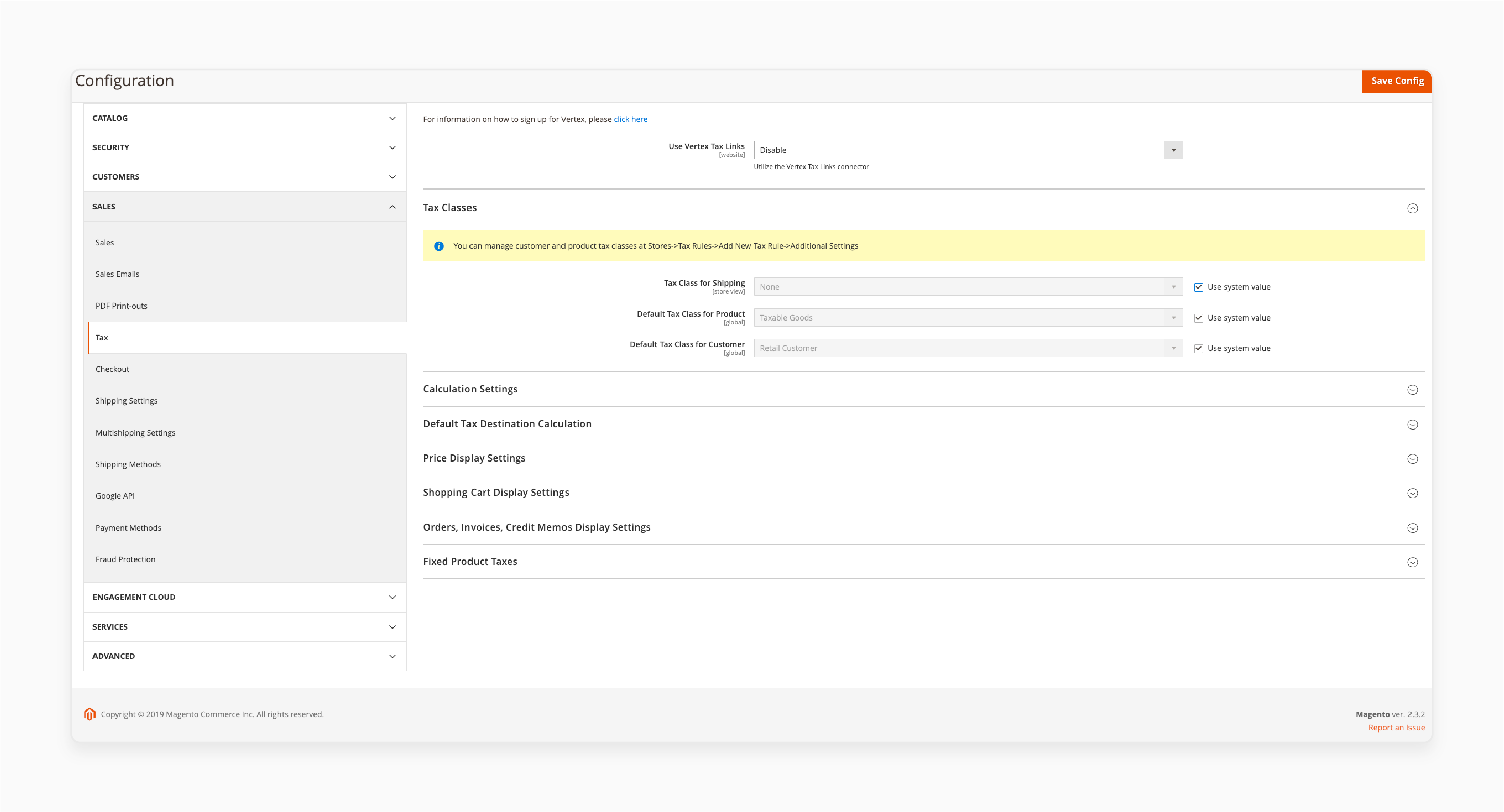This screenshot has height=812, width=1504.
Task: Select the Tax menu item in sidebar
Action: (x=102, y=337)
